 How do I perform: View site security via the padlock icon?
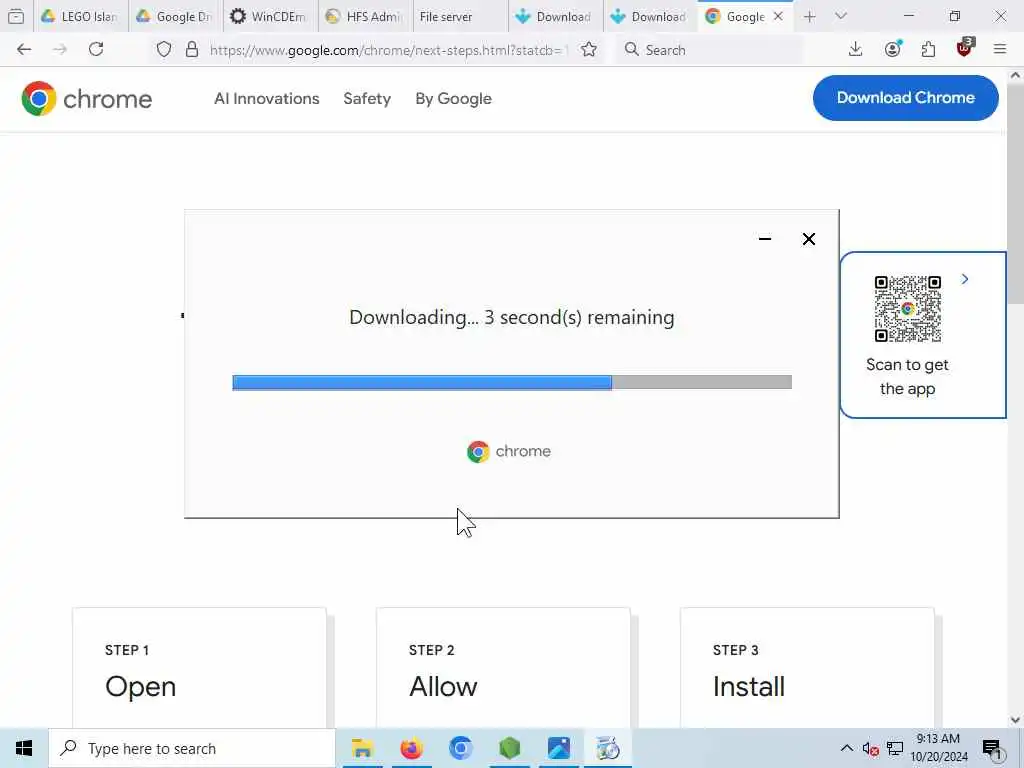[x=191, y=50]
